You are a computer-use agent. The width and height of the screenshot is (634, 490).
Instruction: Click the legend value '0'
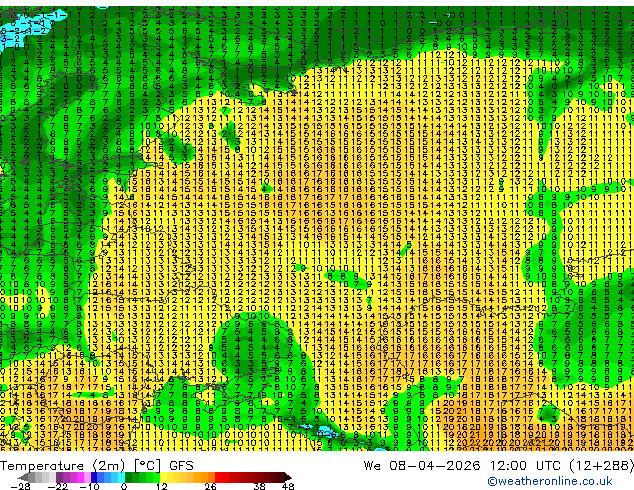[x=124, y=486]
